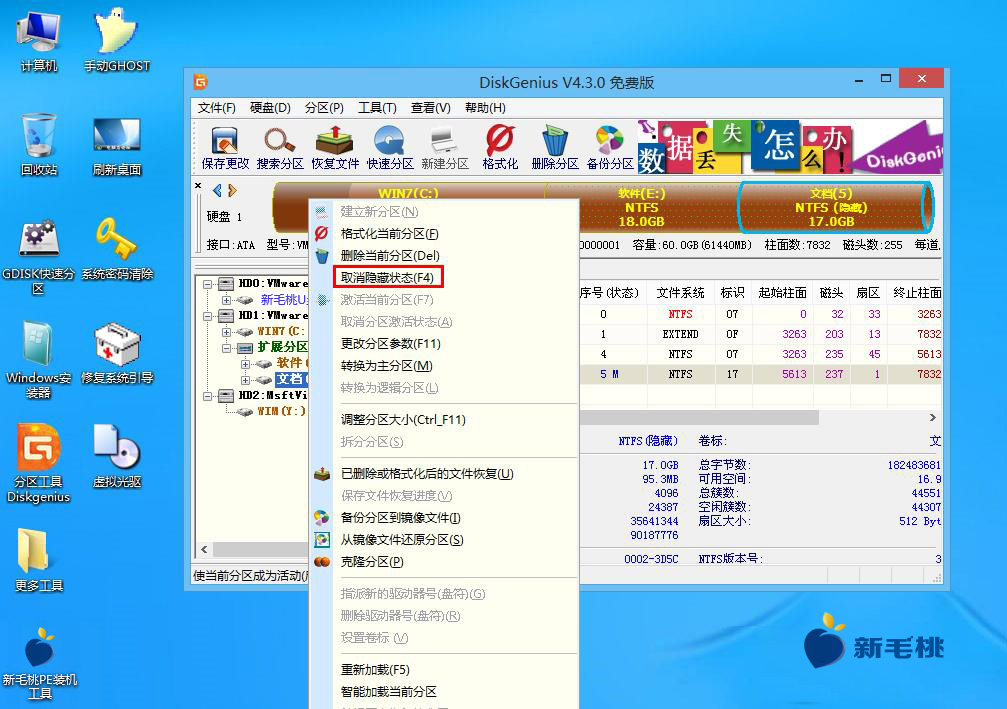The height and width of the screenshot is (709, 1007).
Task: Choose 取消隐藏状态(F4) from context menu
Action: pos(387,277)
